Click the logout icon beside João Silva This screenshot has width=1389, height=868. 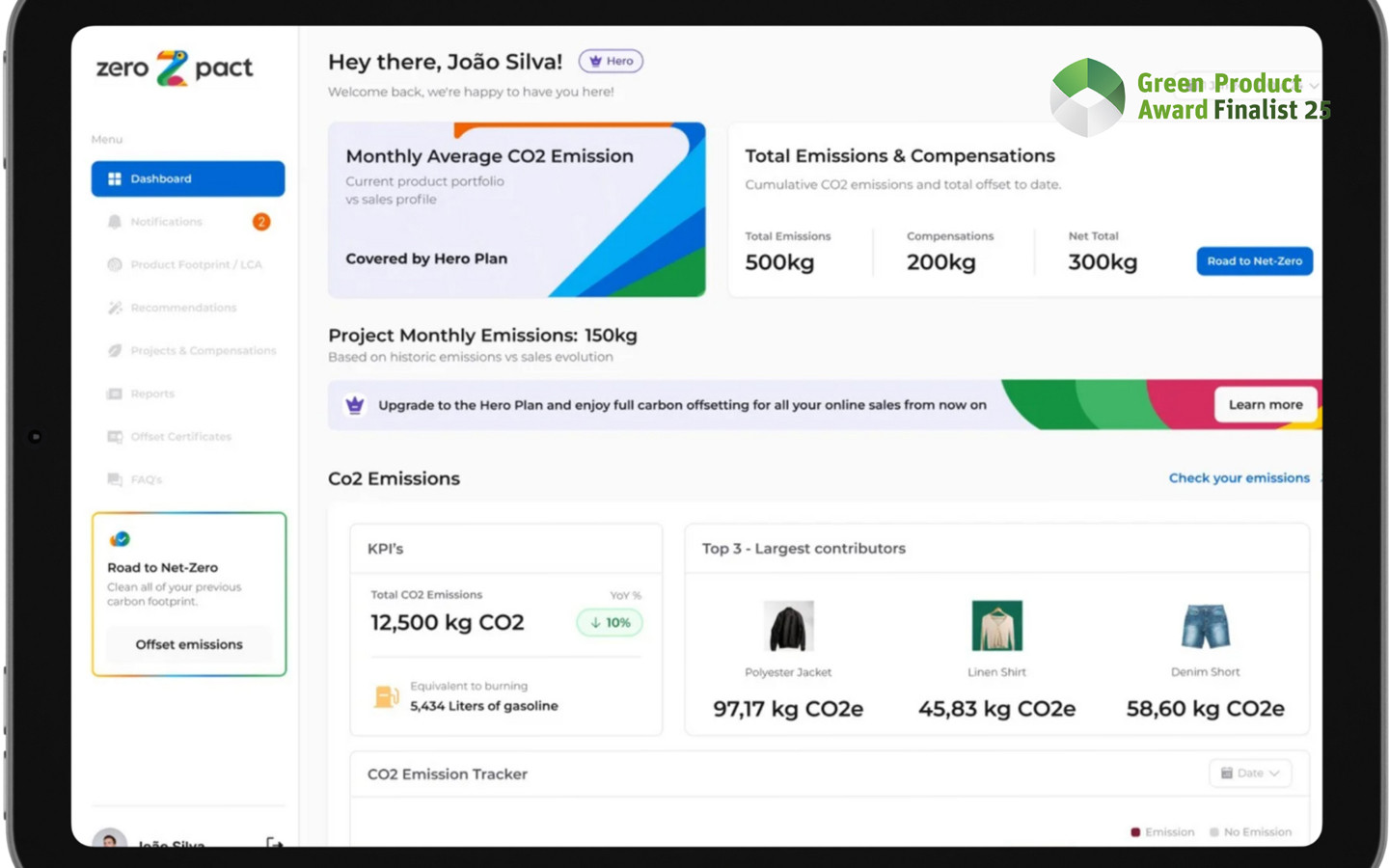274,842
